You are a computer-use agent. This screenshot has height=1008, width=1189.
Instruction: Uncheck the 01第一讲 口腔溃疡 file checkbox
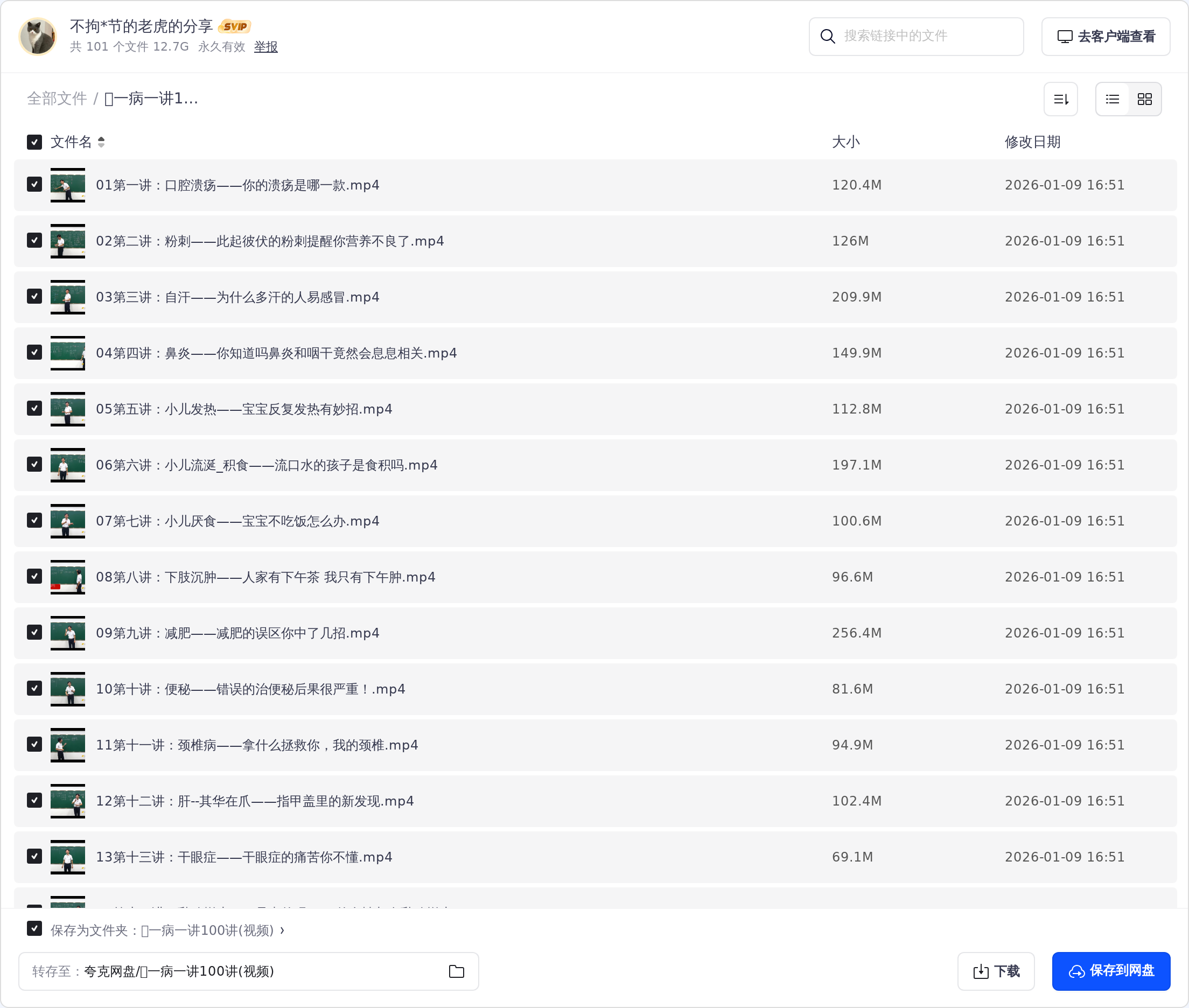click(34, 185)
